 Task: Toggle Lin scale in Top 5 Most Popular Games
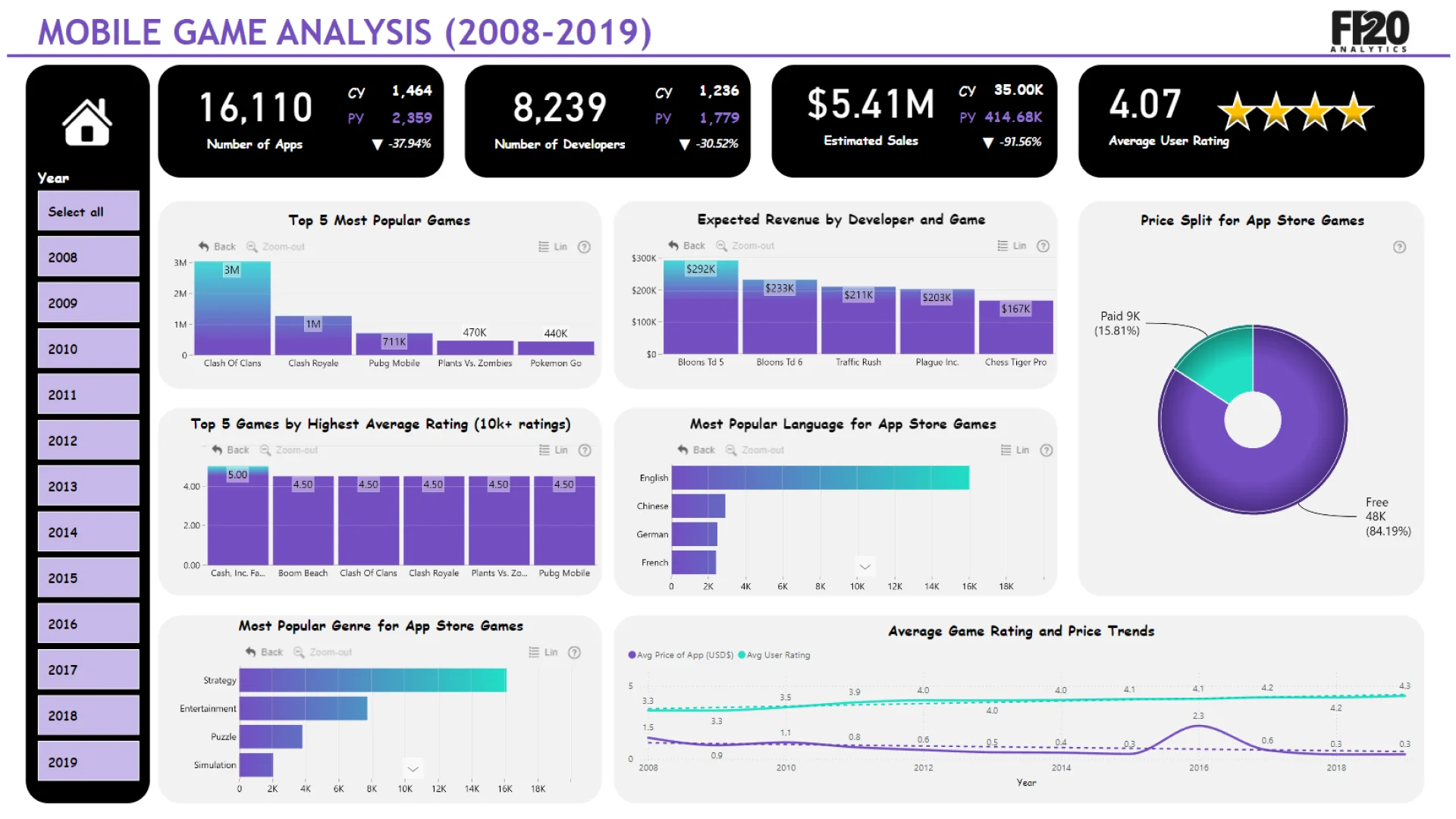tap(553, 246)
